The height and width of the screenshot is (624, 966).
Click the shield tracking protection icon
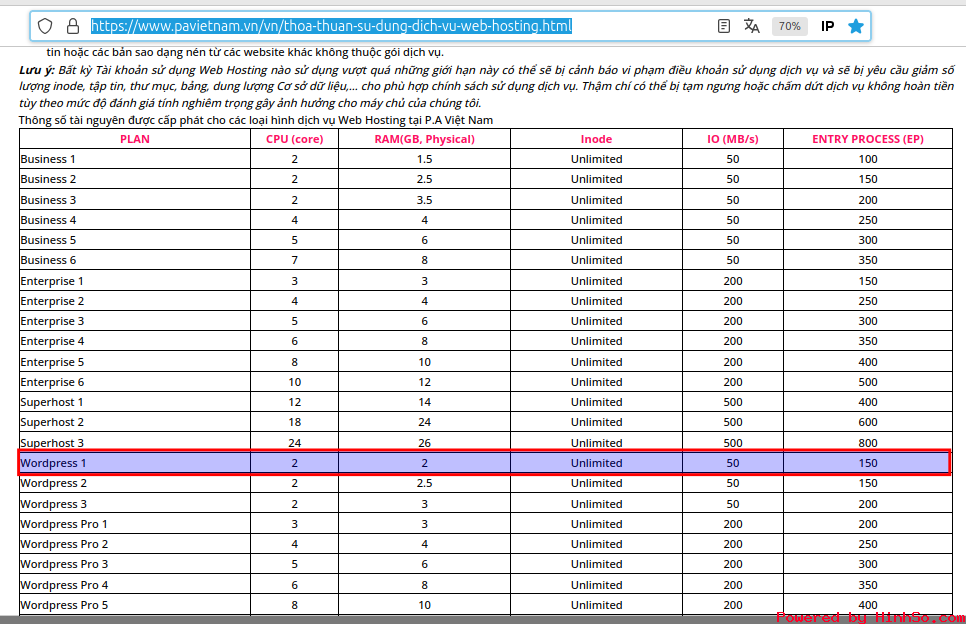point(45,26)
